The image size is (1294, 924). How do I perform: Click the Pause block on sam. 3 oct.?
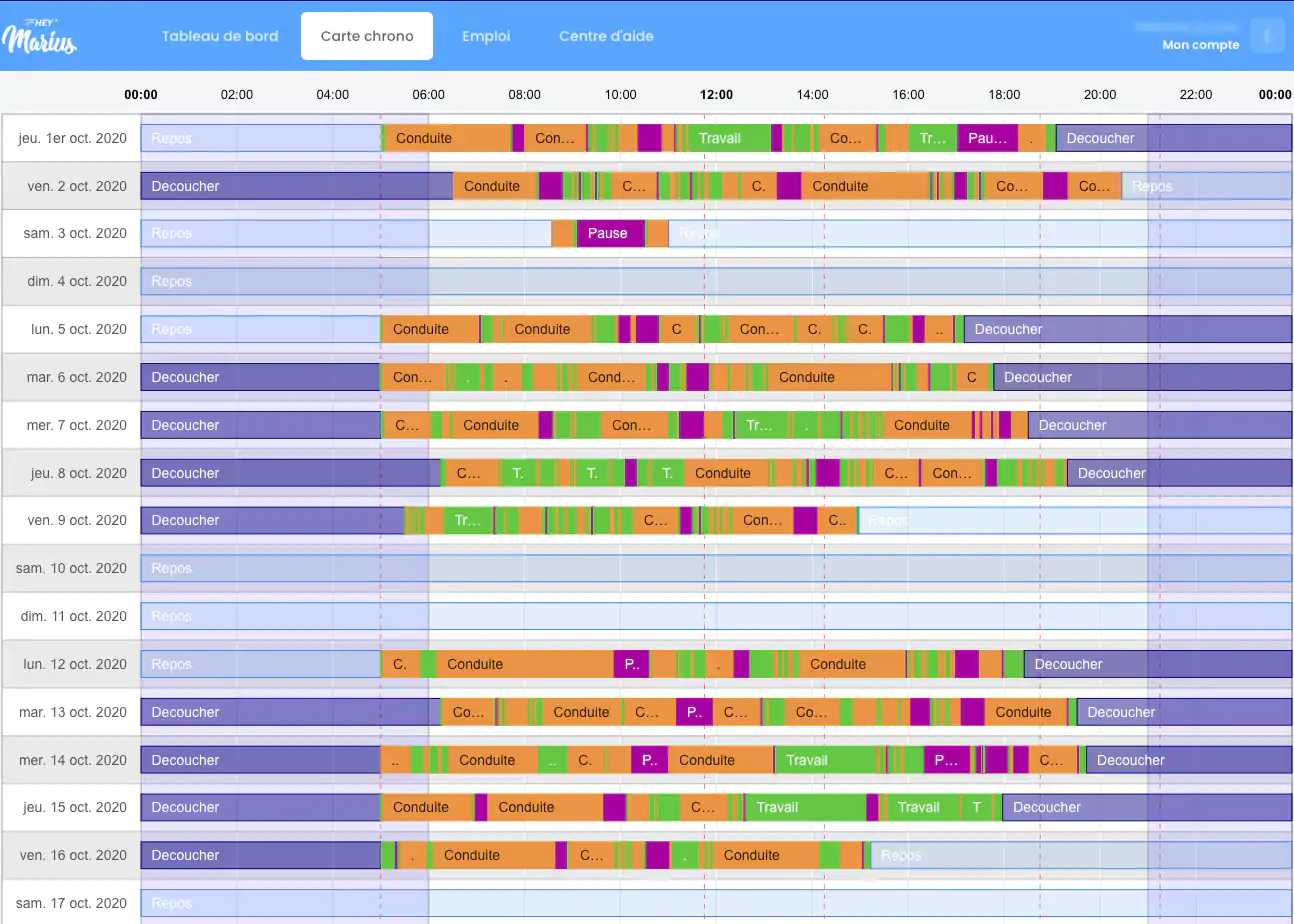pyautogui.click(x=610, y=233)
